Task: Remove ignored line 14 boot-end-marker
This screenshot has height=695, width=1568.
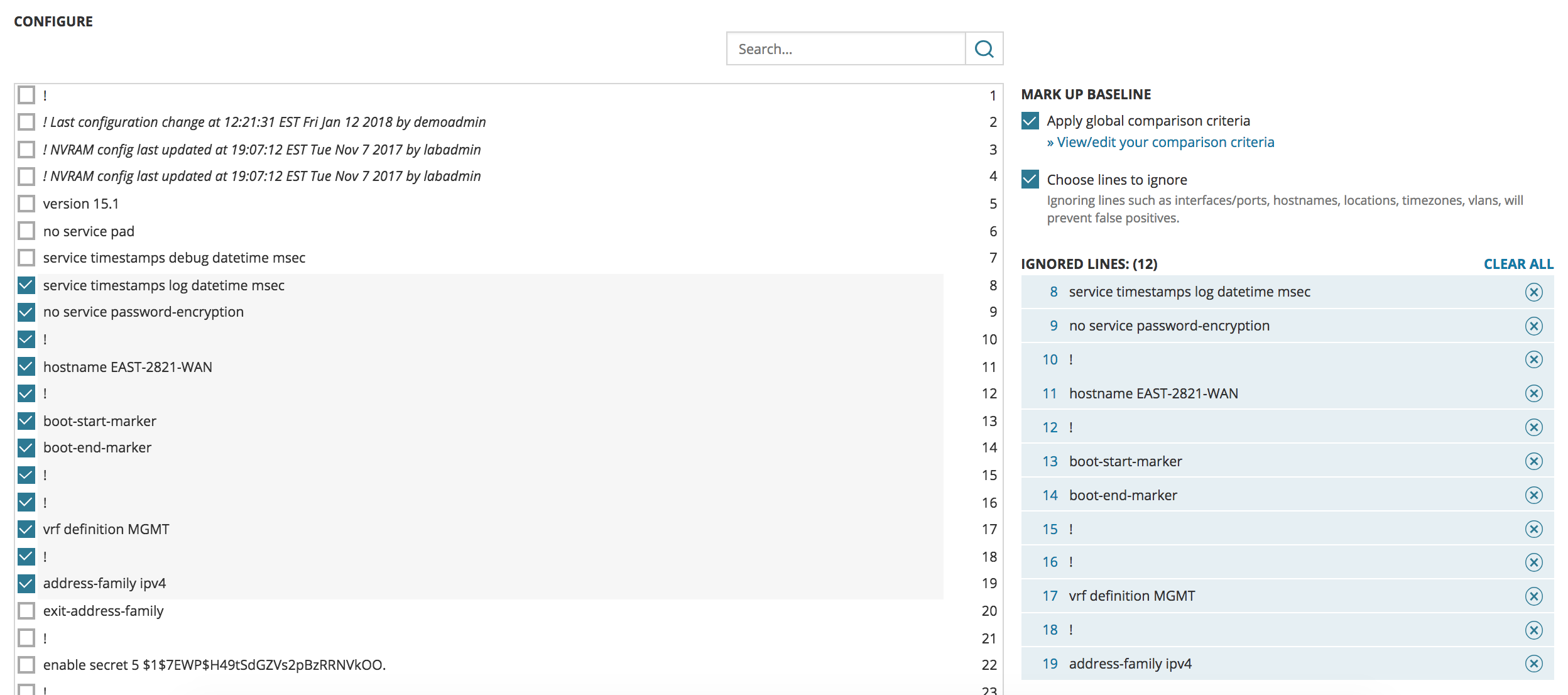Action: (1533, 496)
